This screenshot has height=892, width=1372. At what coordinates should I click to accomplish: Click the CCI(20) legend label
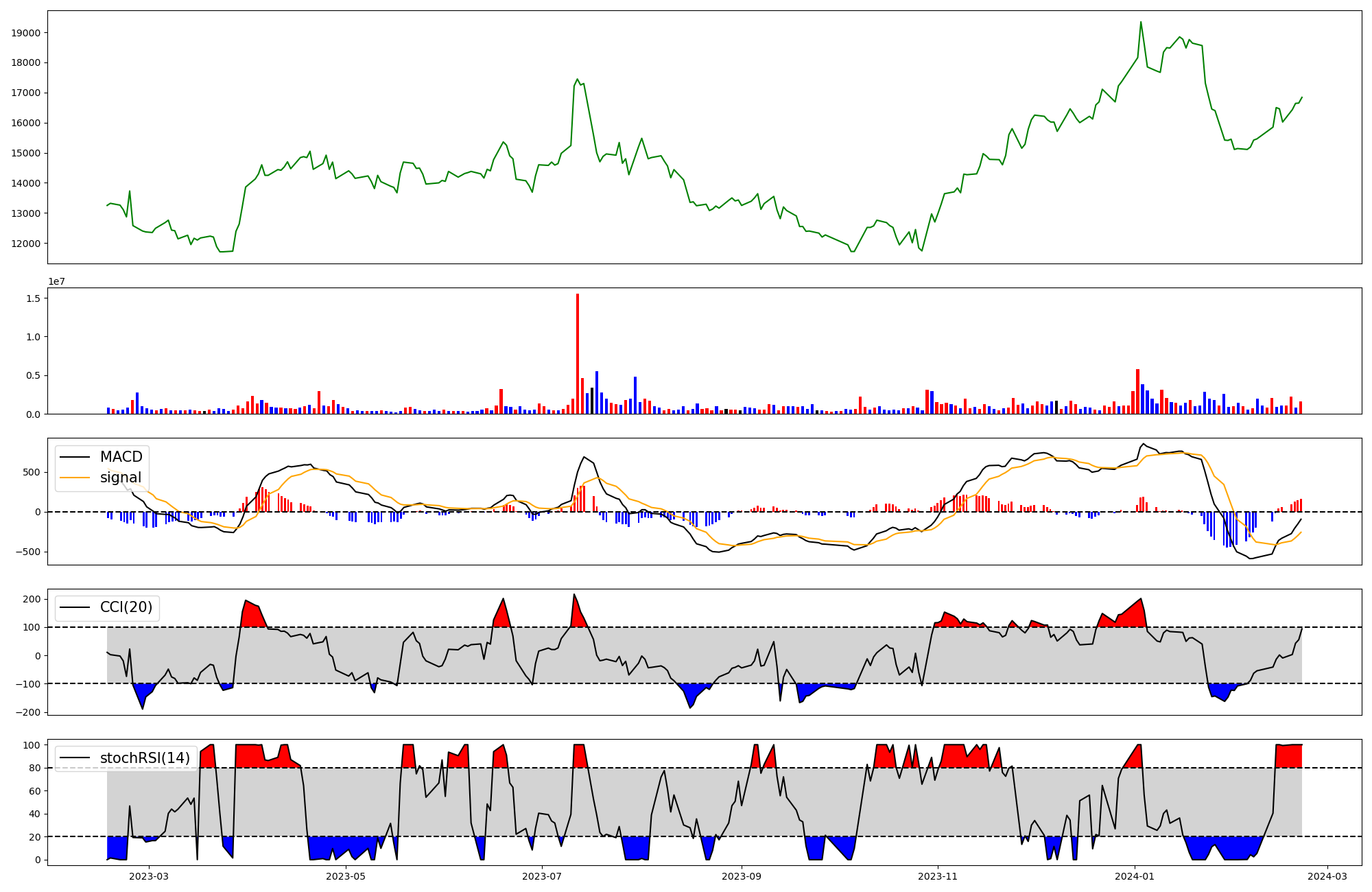[126, 608]
